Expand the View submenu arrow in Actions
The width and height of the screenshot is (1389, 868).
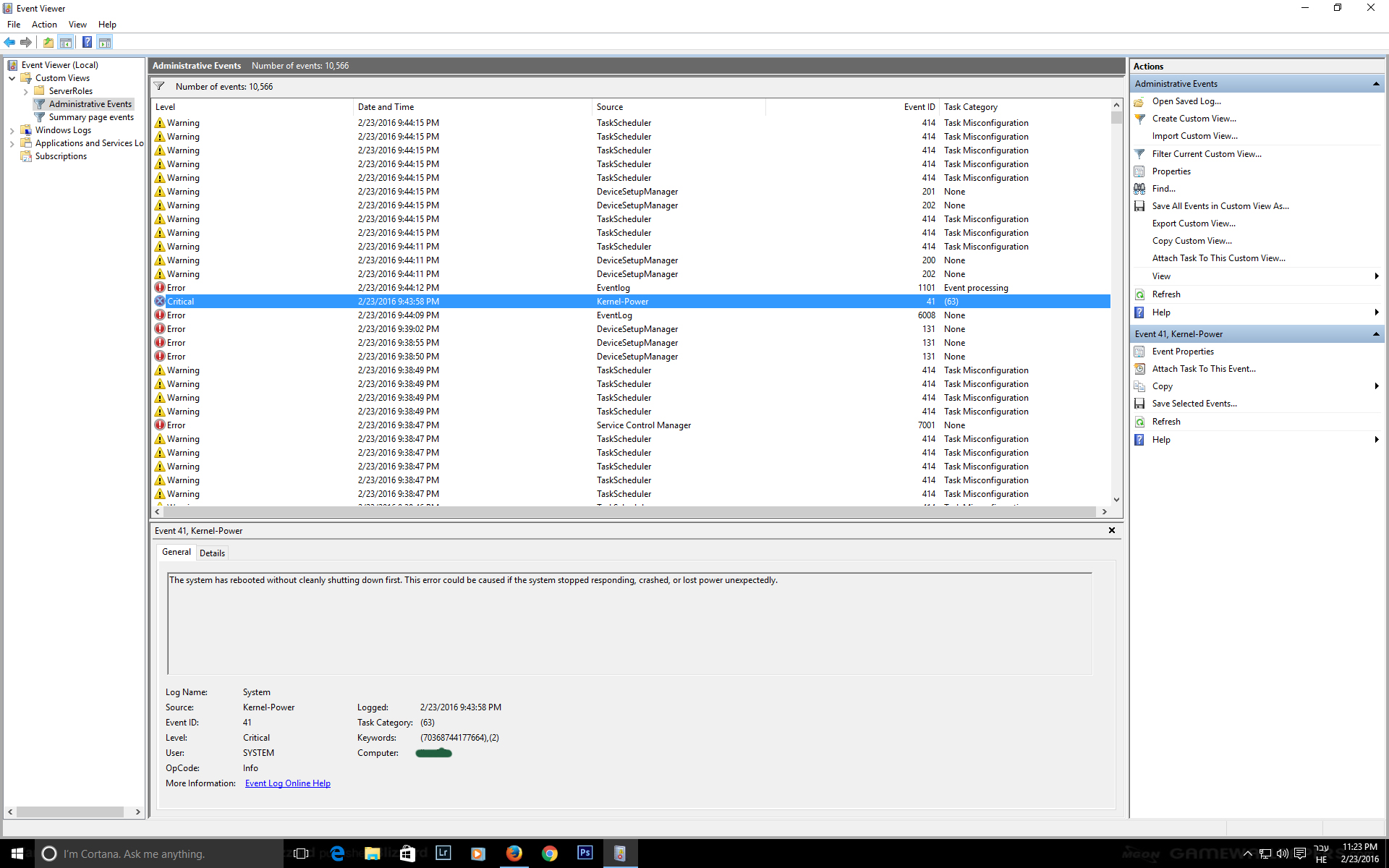coord(1376,276)
